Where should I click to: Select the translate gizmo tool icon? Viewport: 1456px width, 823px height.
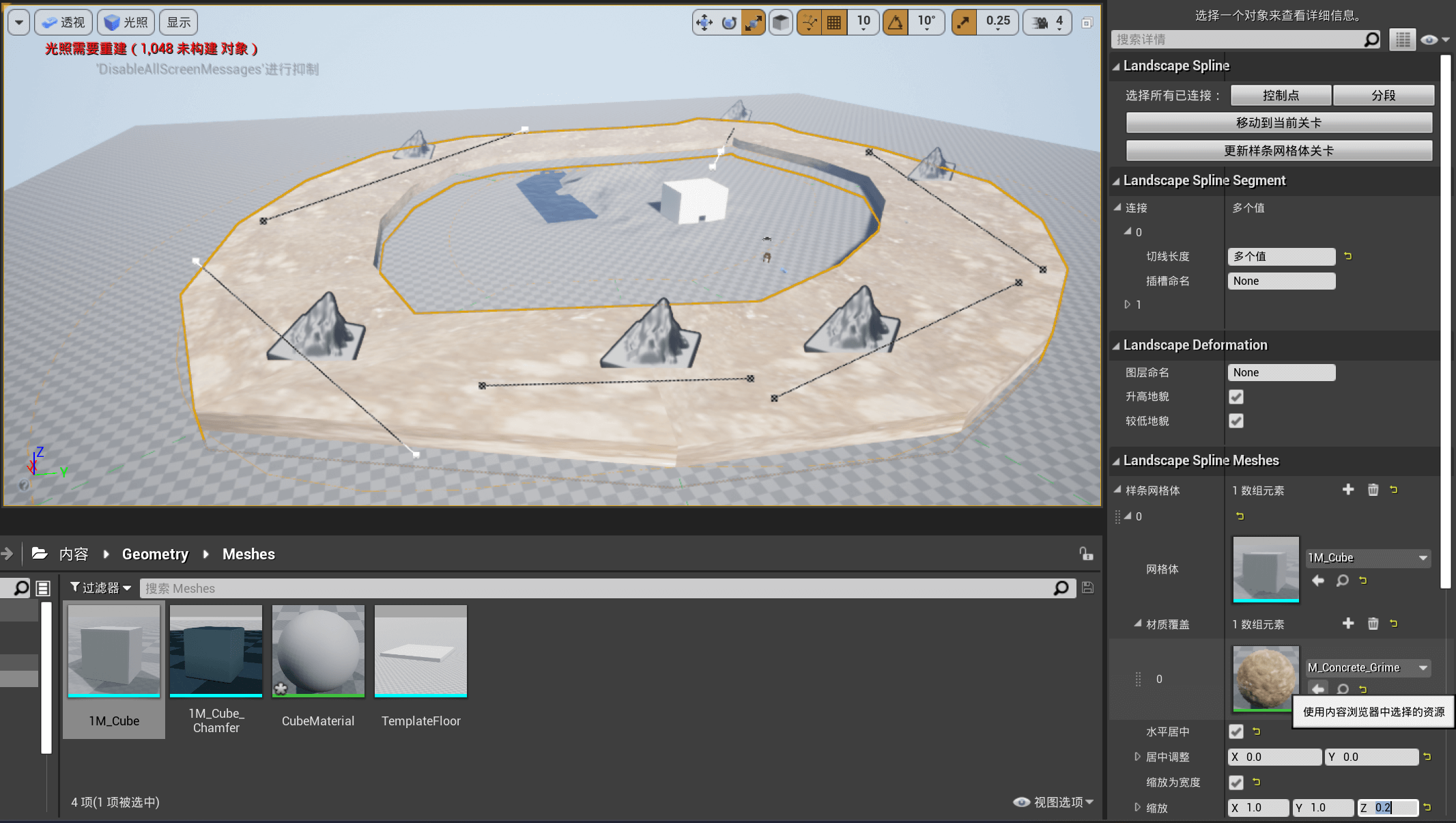(x=704, y=23)
